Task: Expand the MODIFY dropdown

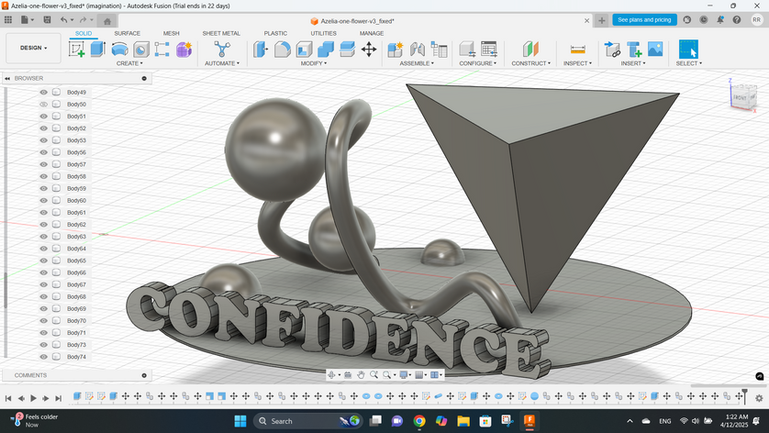Action: [x=314, y=63]
